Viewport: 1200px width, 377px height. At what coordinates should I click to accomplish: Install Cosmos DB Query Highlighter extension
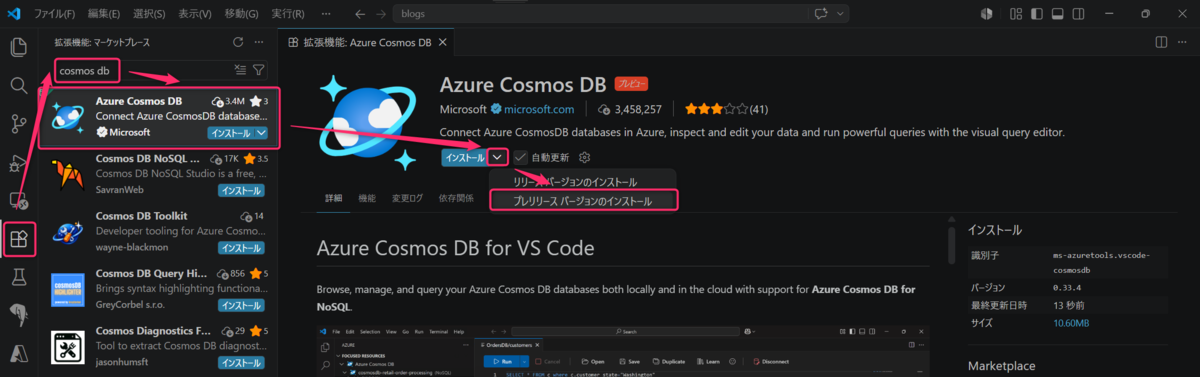tap(241, 304)
